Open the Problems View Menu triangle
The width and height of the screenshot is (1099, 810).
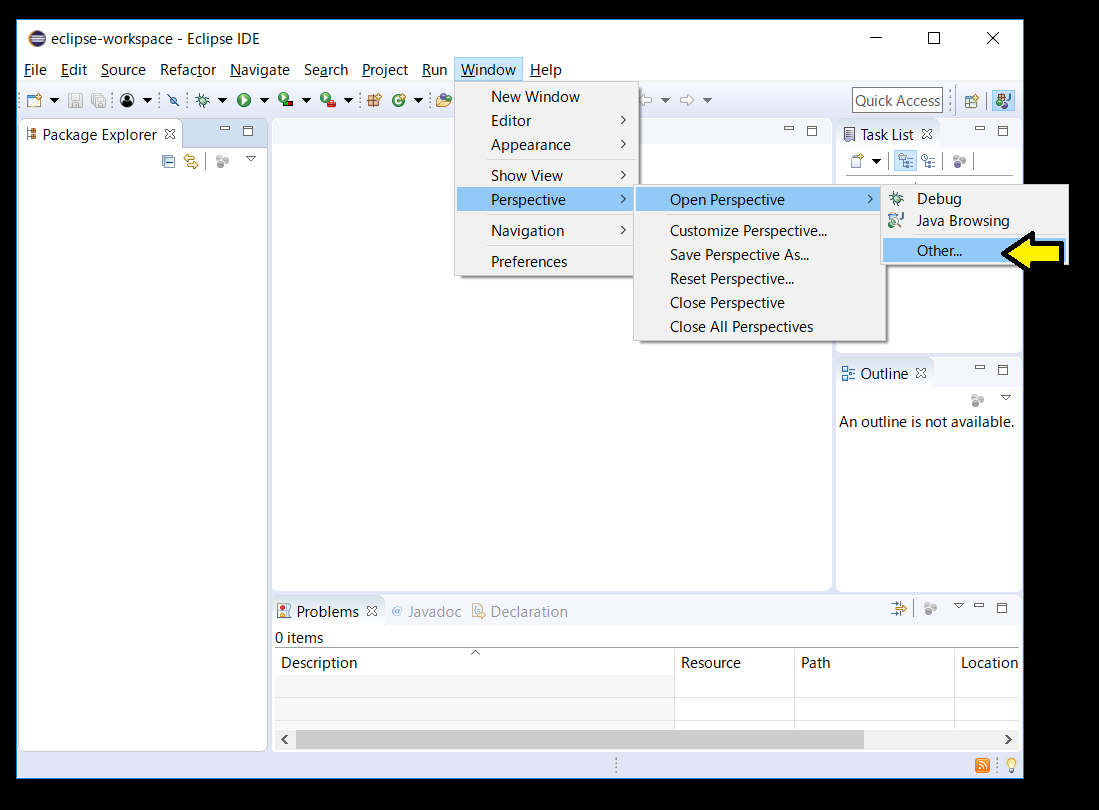[x=959, y=605]
